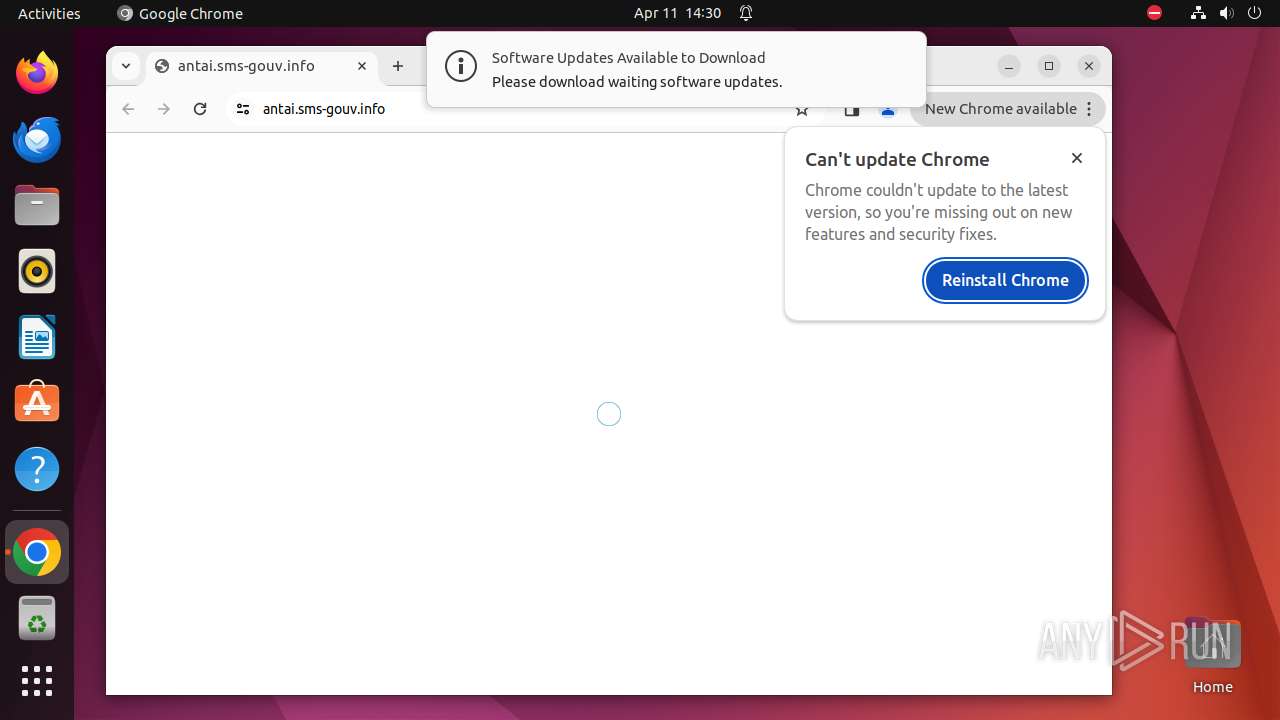
Task: Open Firefox from the dock
Action: [x=37, y=73]
